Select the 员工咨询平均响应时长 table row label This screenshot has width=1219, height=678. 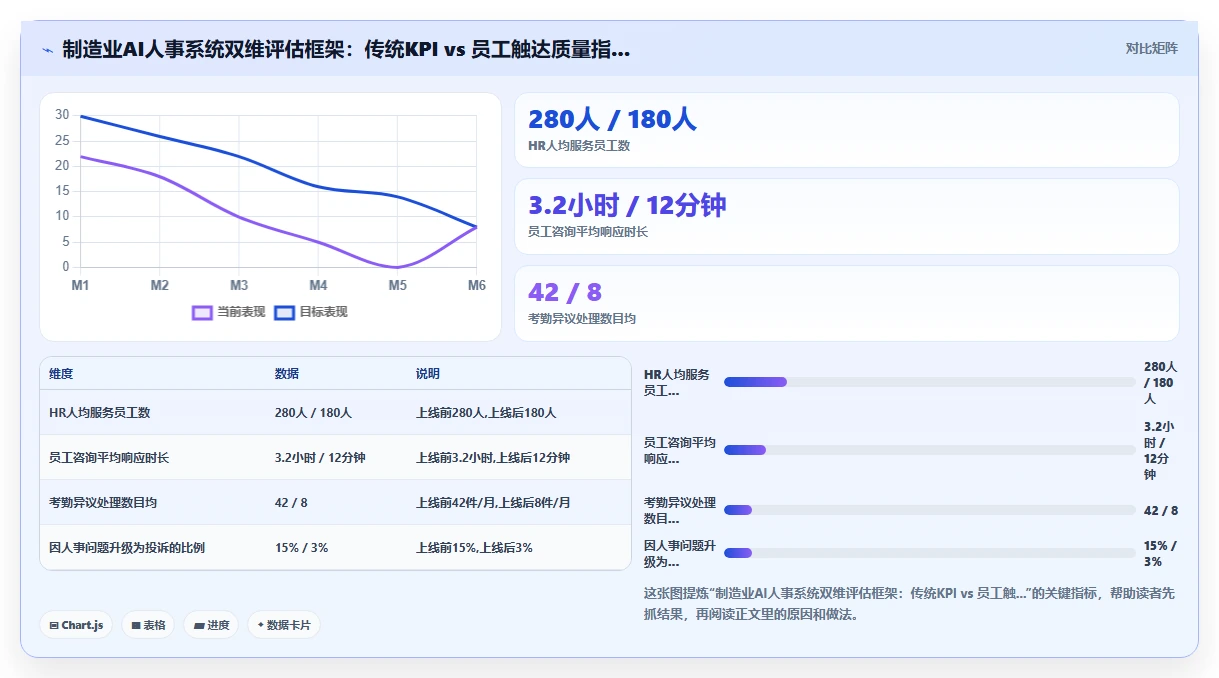(109, 457)
